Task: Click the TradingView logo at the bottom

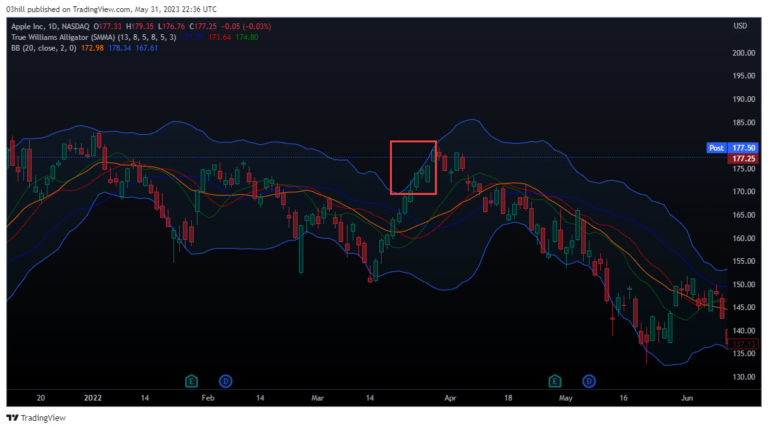Action: pyautogui.click(x=36, y=418)
